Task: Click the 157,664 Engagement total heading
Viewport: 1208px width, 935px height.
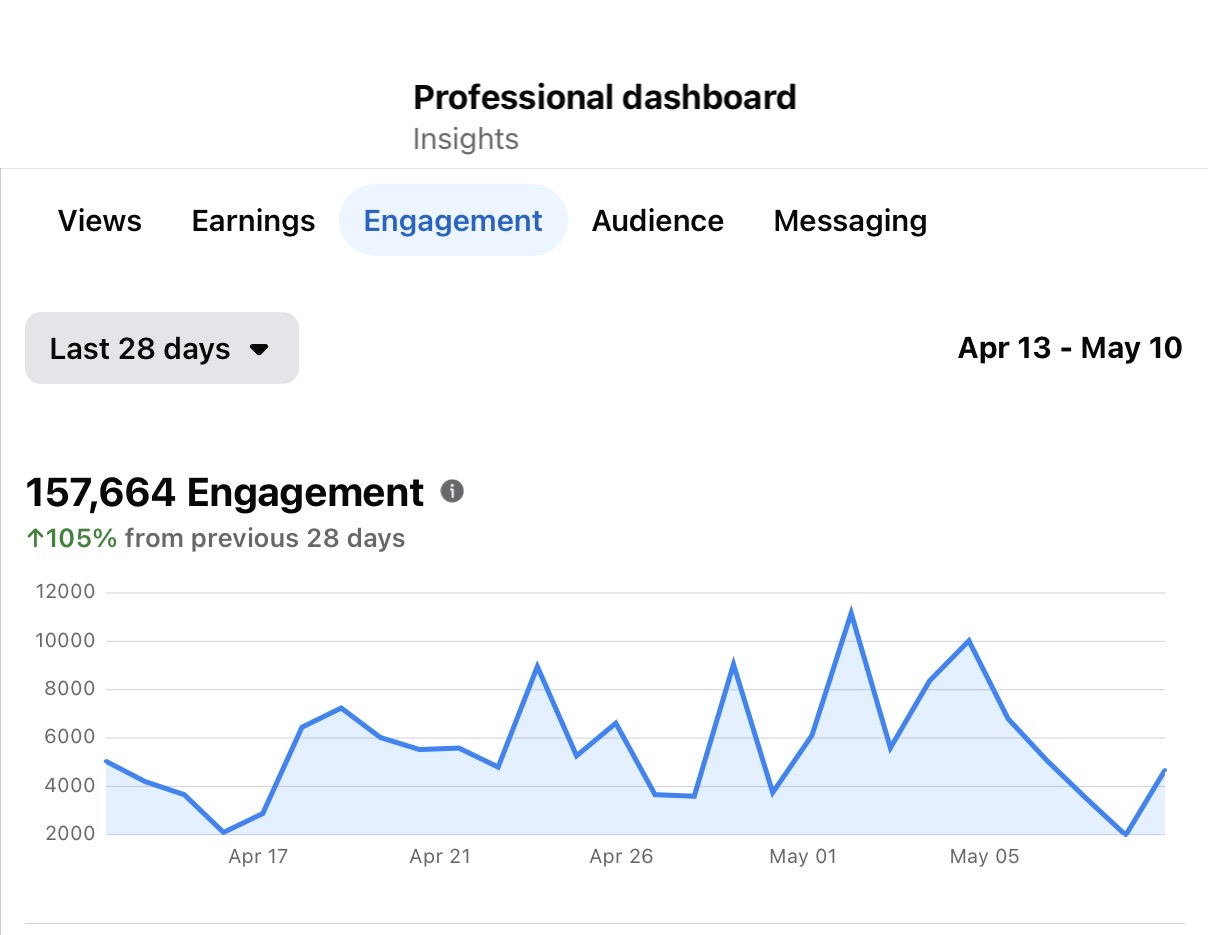Action: coord(225,492)
